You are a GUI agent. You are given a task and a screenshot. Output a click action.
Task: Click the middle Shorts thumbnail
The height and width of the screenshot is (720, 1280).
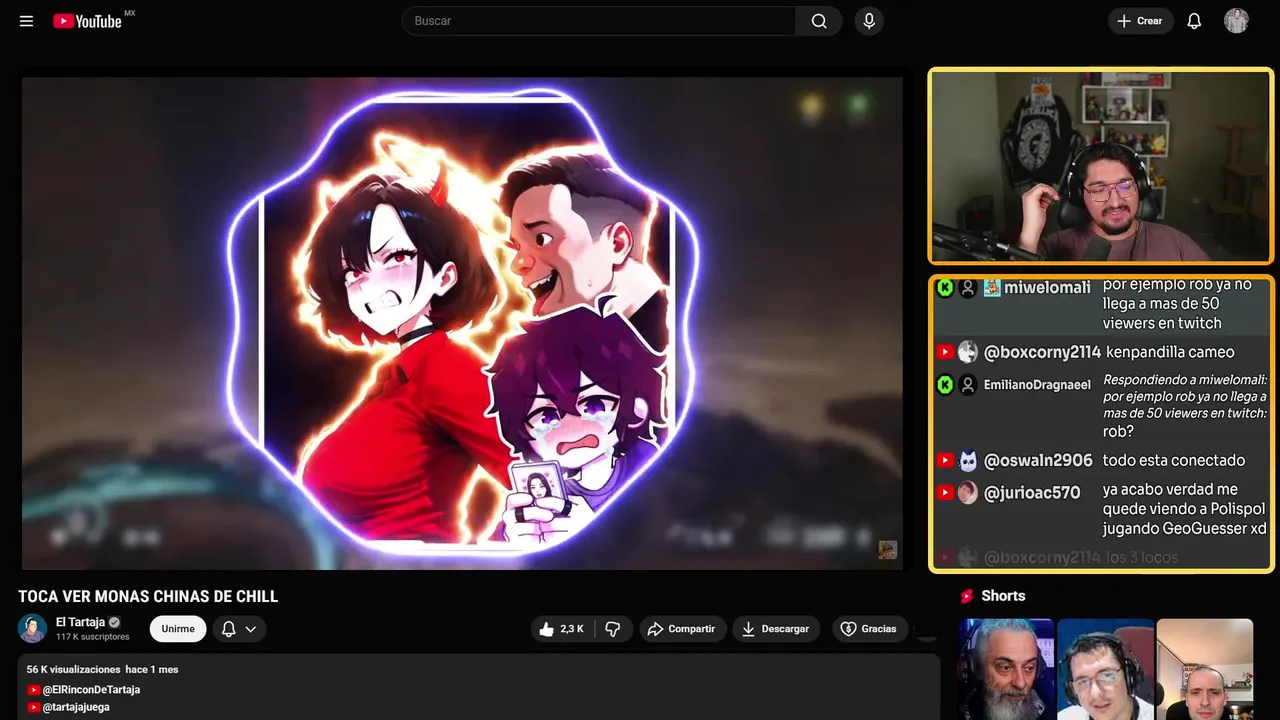[x=1105, y=669]
